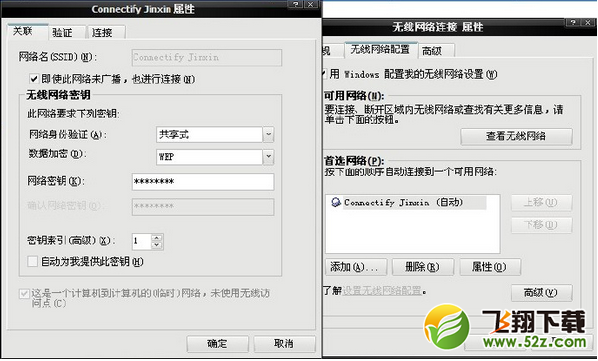598x361 pixels.
Task: Increase the 密钥索引 value with up arrow
Action: point(157,238)
